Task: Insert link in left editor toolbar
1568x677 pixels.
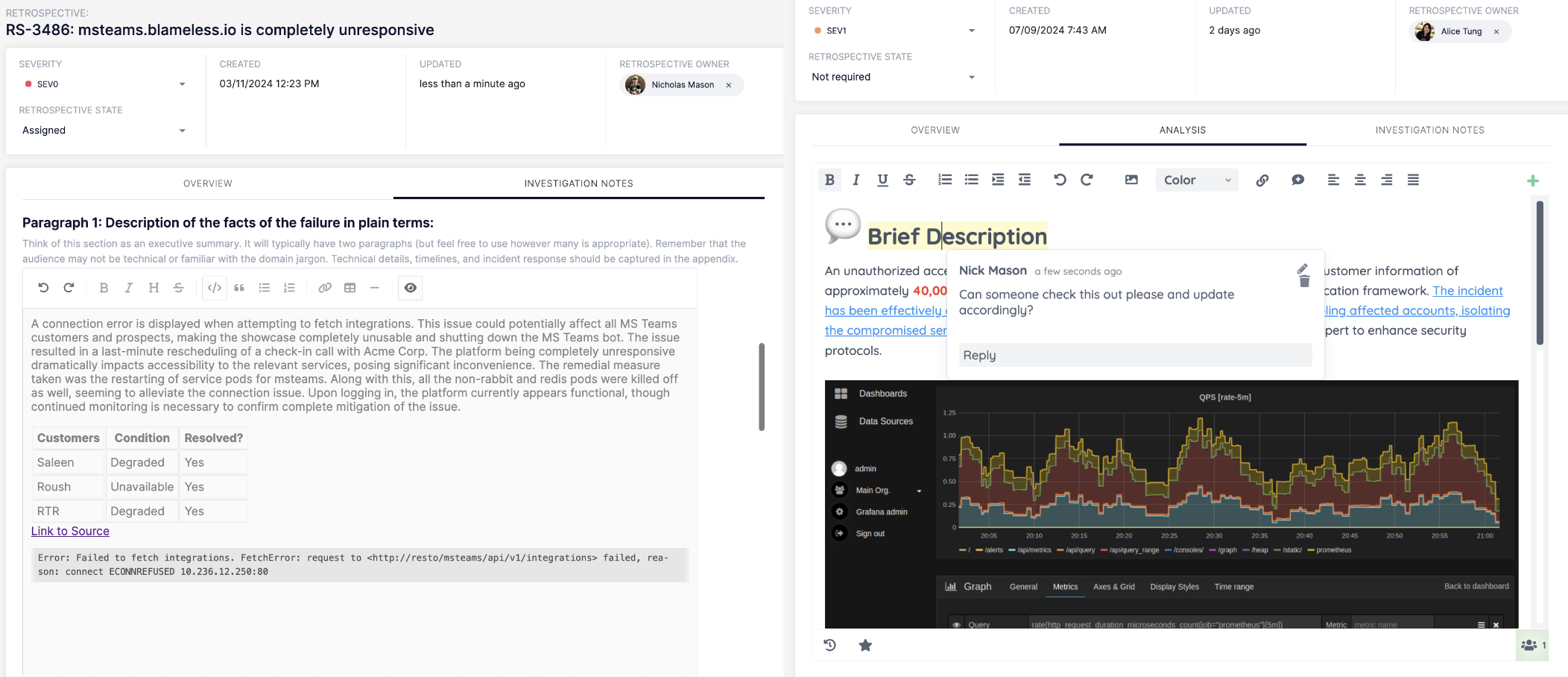Action: [x=325, y=288]
